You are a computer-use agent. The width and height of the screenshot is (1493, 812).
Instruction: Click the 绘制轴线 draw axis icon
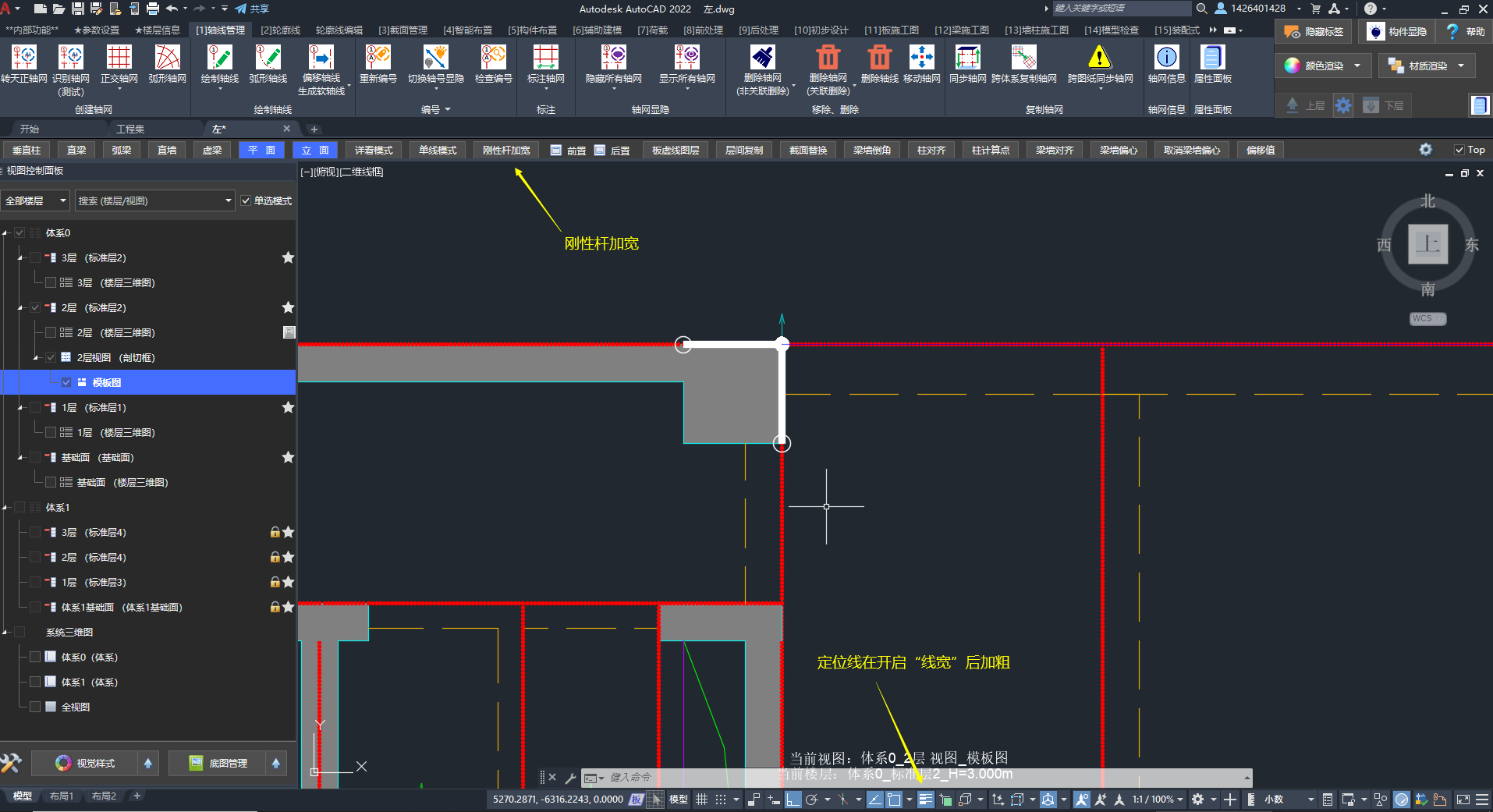(x=220, y=59)
